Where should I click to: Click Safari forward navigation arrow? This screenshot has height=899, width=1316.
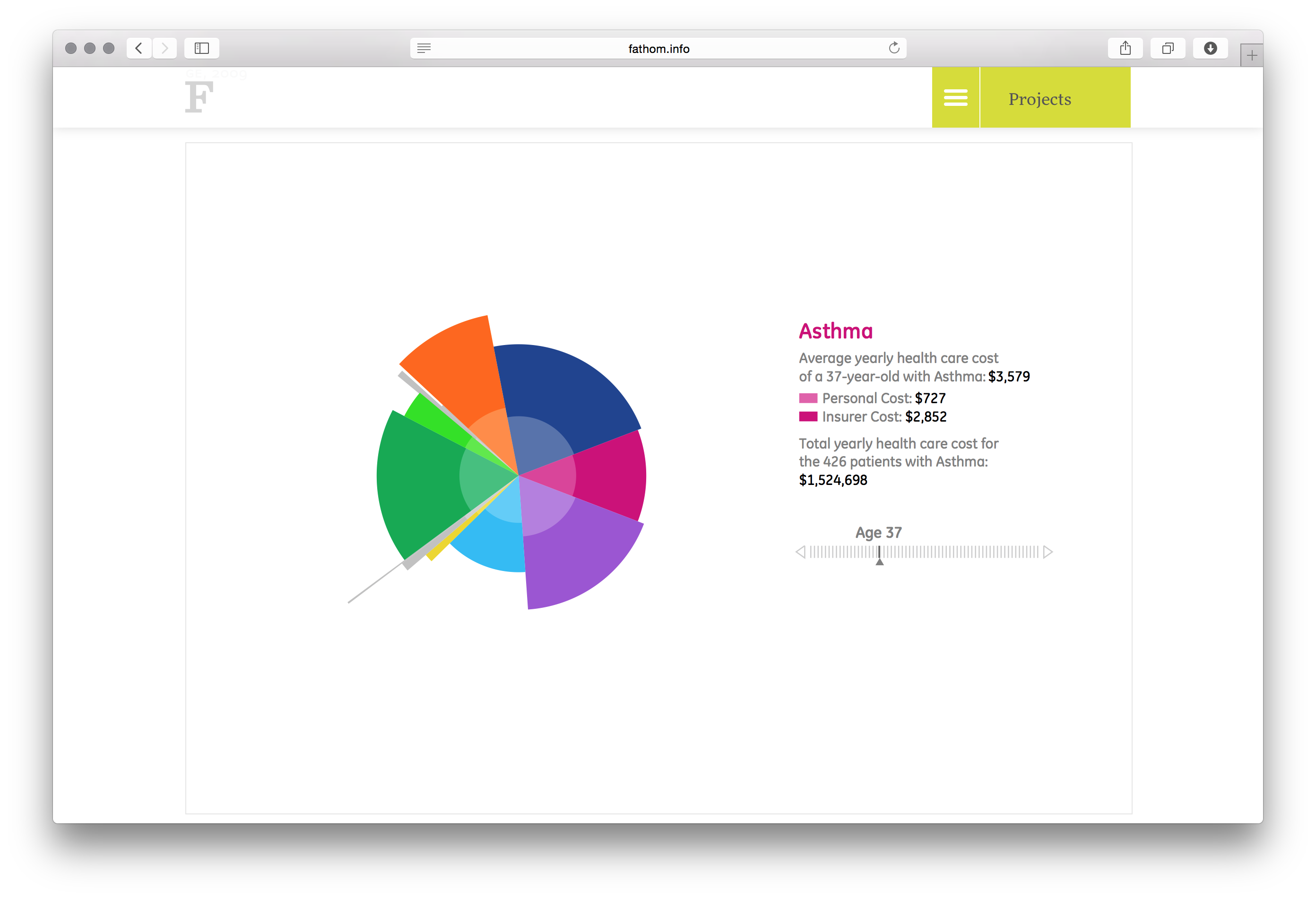point(165,48)
